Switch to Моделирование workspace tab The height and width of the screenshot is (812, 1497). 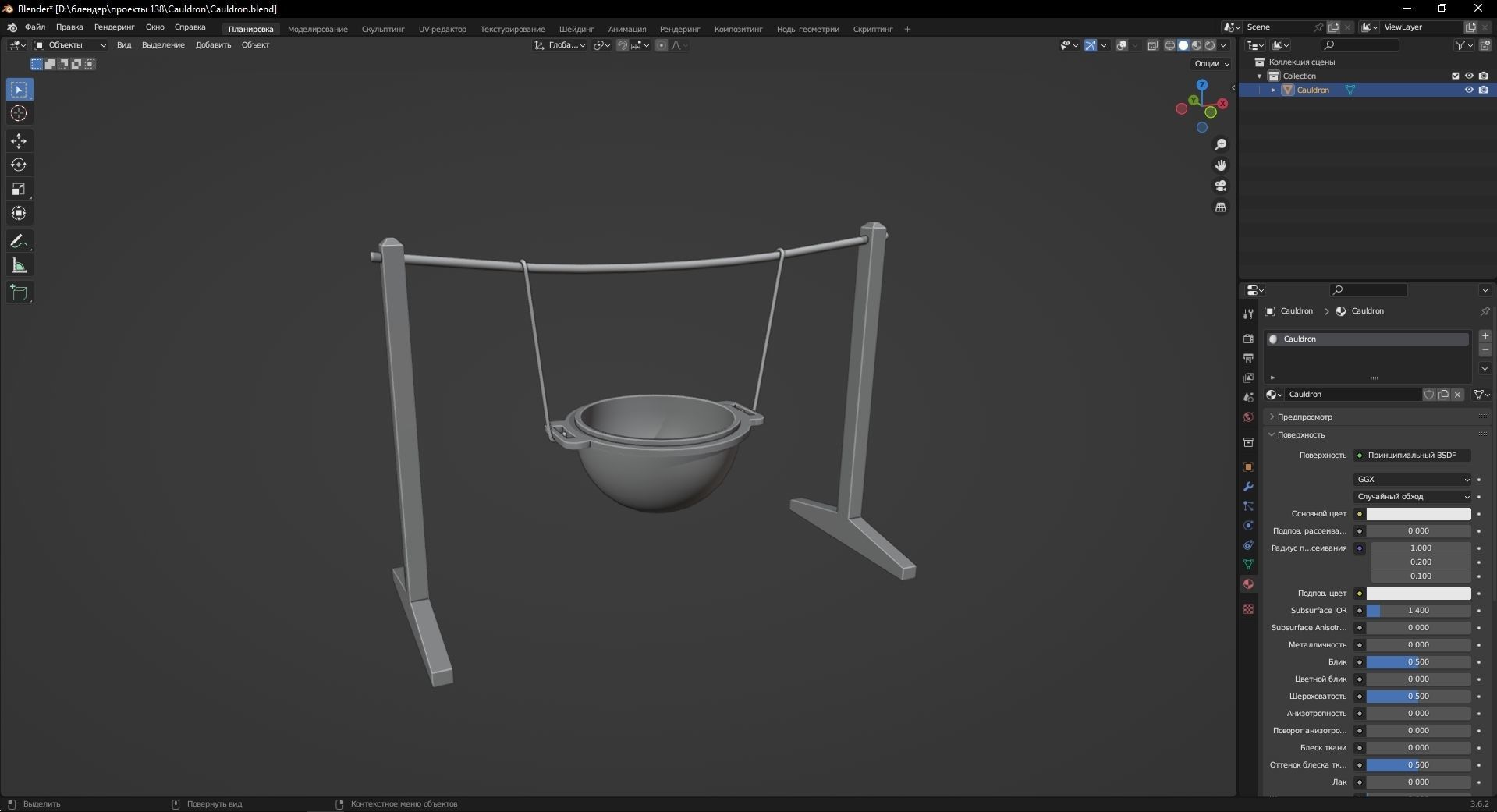pos(317,29)
